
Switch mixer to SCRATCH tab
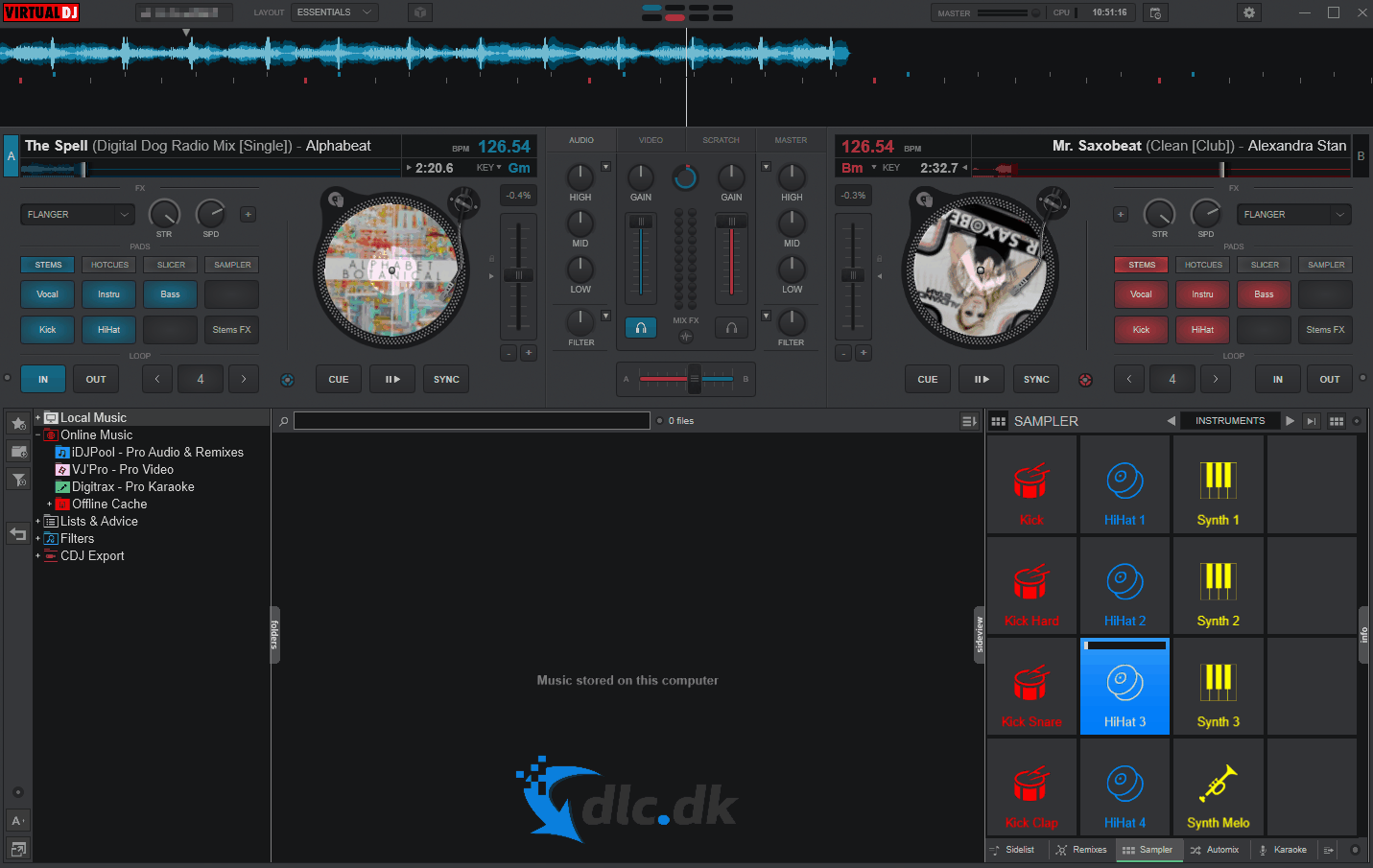pos(721,140)
